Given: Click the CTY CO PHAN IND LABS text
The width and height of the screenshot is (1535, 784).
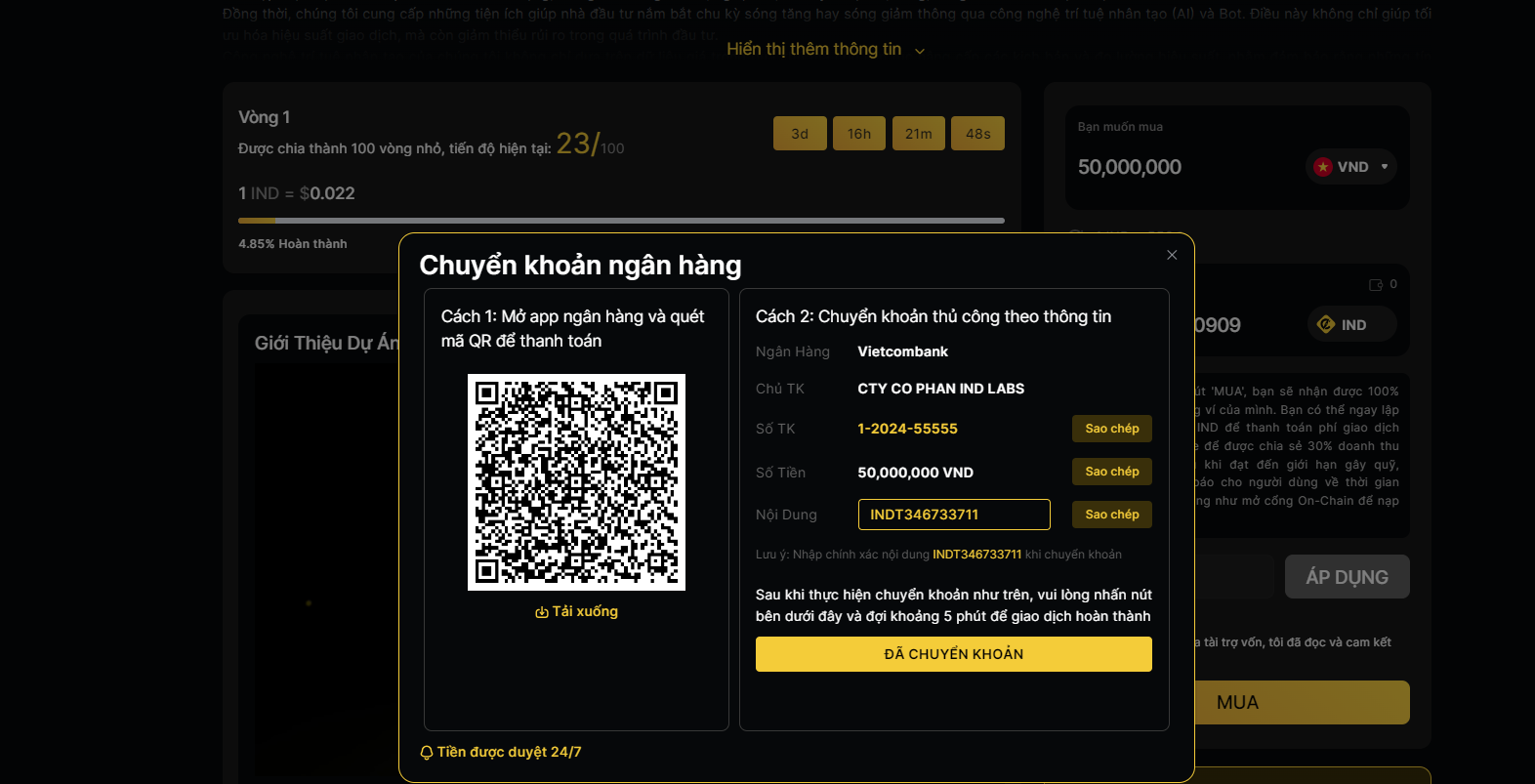Looking at the screenshot, I should [x=941, y=389].
